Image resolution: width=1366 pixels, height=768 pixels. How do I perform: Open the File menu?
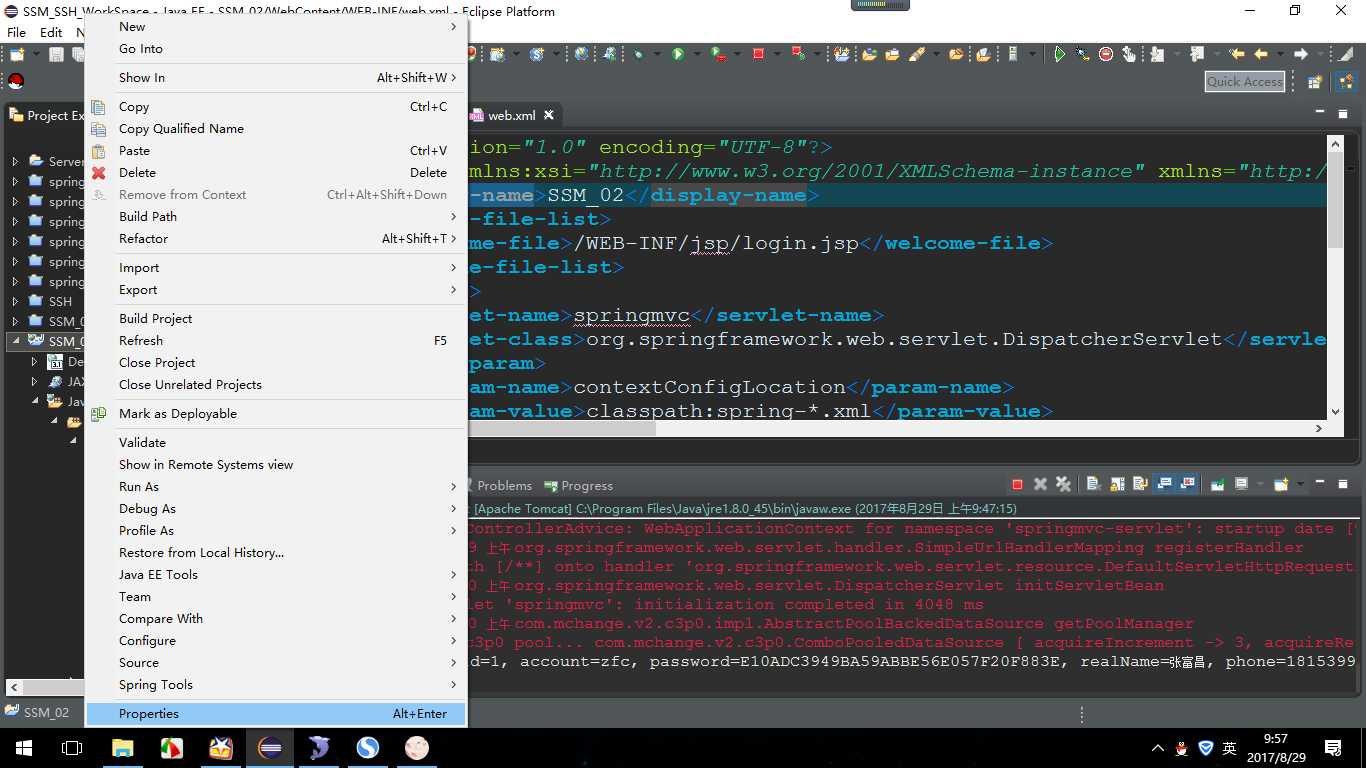coord(17,32)
